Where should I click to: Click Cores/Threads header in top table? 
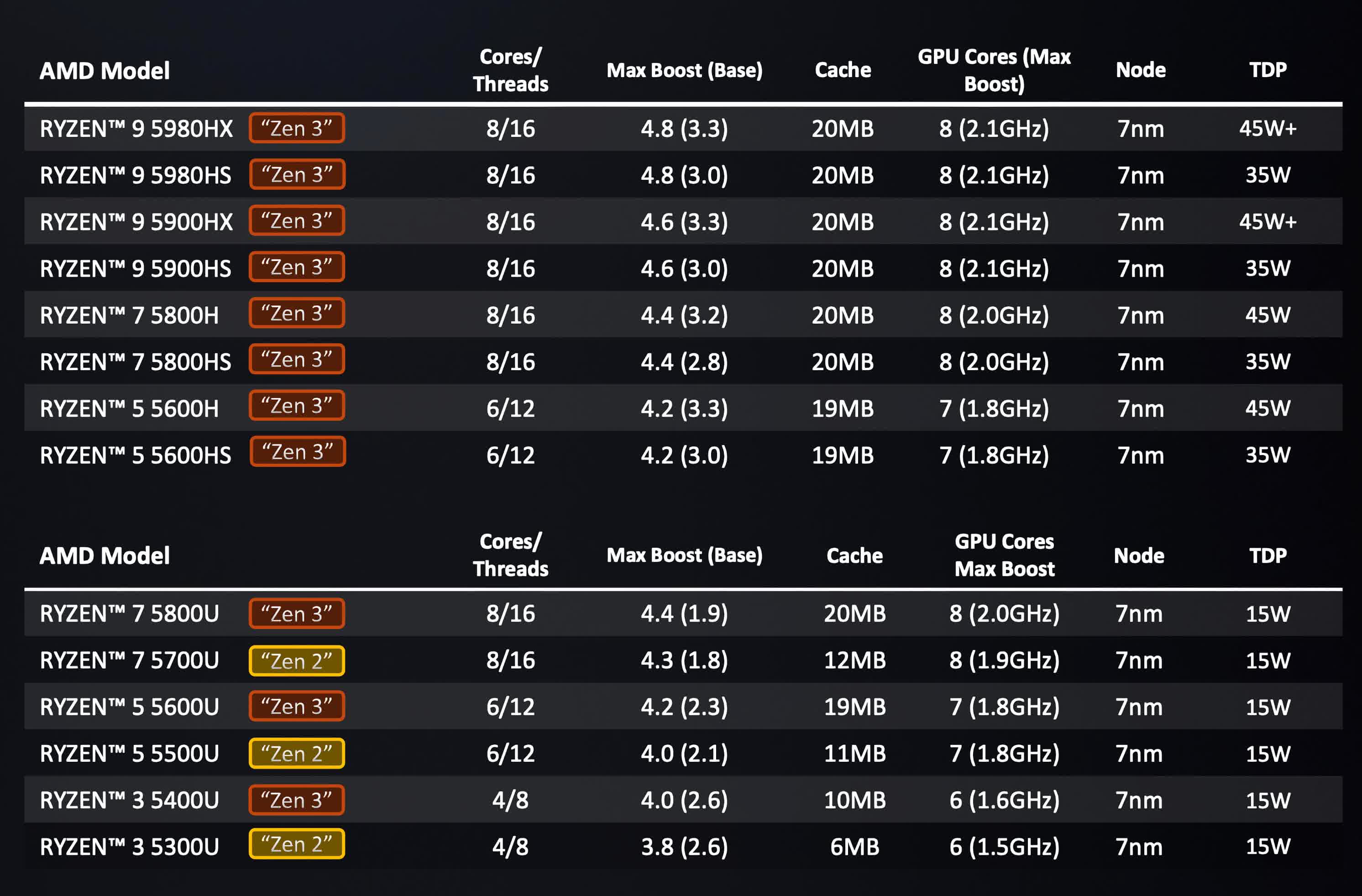pyautogui.click(x=510, y=70)
